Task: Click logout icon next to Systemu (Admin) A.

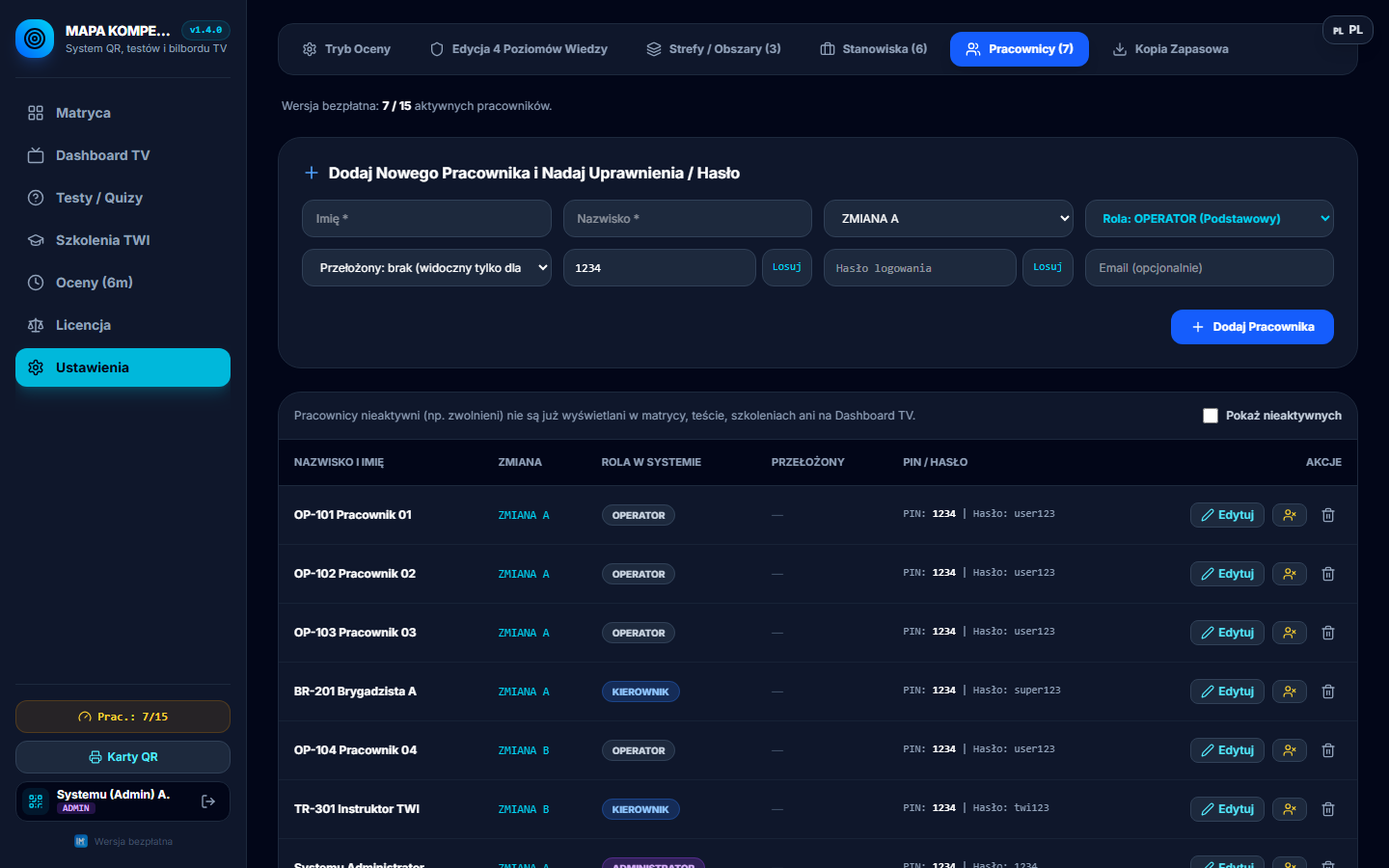Action: click(208, 801)
